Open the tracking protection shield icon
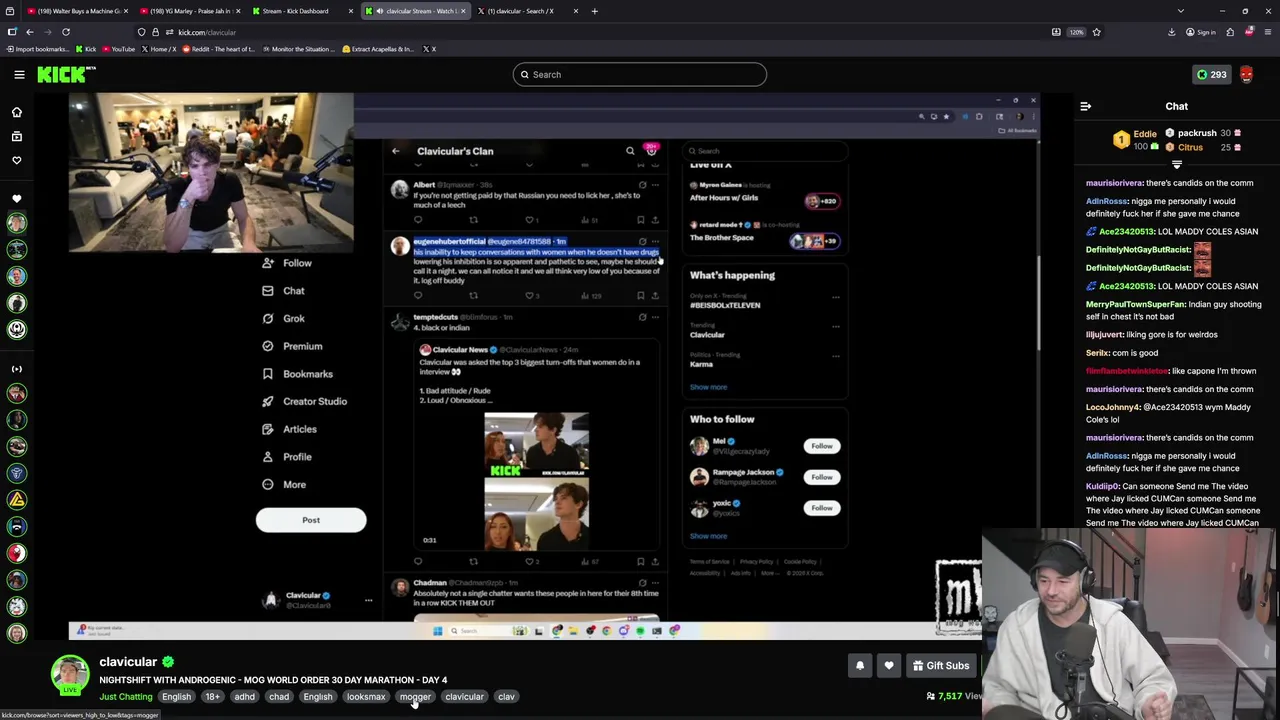 [x=142, y=32]
